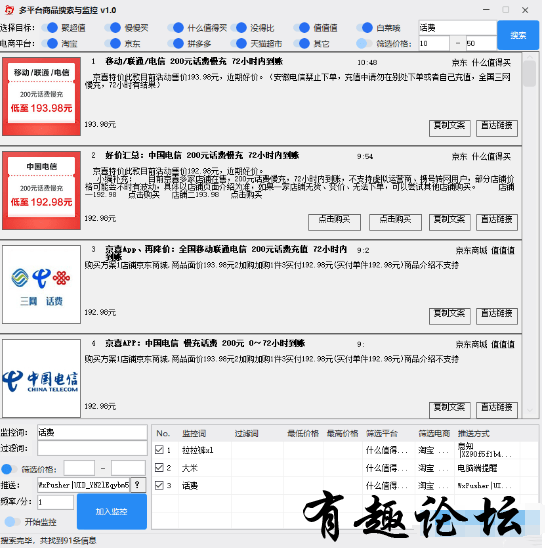The image size is (545, 550).
Task: Open the 中国电信 192.98元 red thumbnail
Action: (41, 190)
